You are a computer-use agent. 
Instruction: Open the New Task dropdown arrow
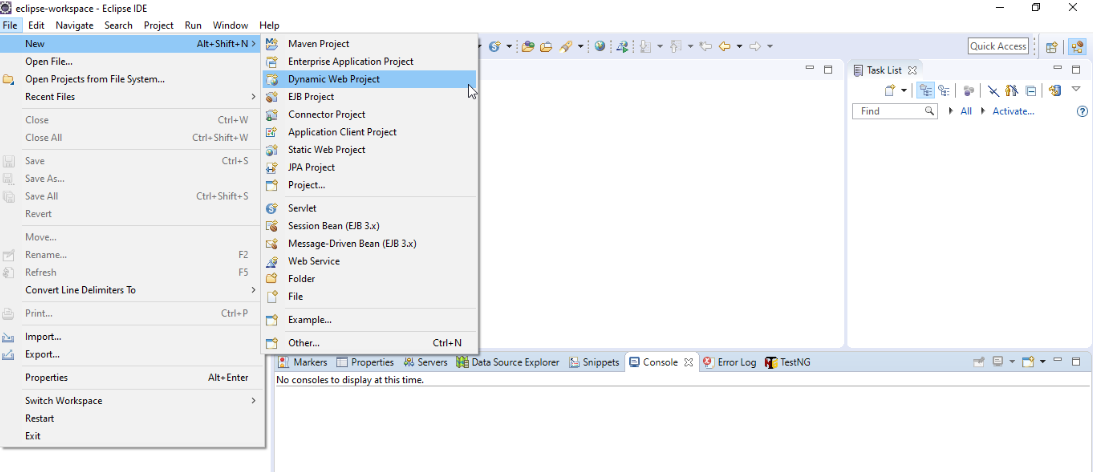904,90
